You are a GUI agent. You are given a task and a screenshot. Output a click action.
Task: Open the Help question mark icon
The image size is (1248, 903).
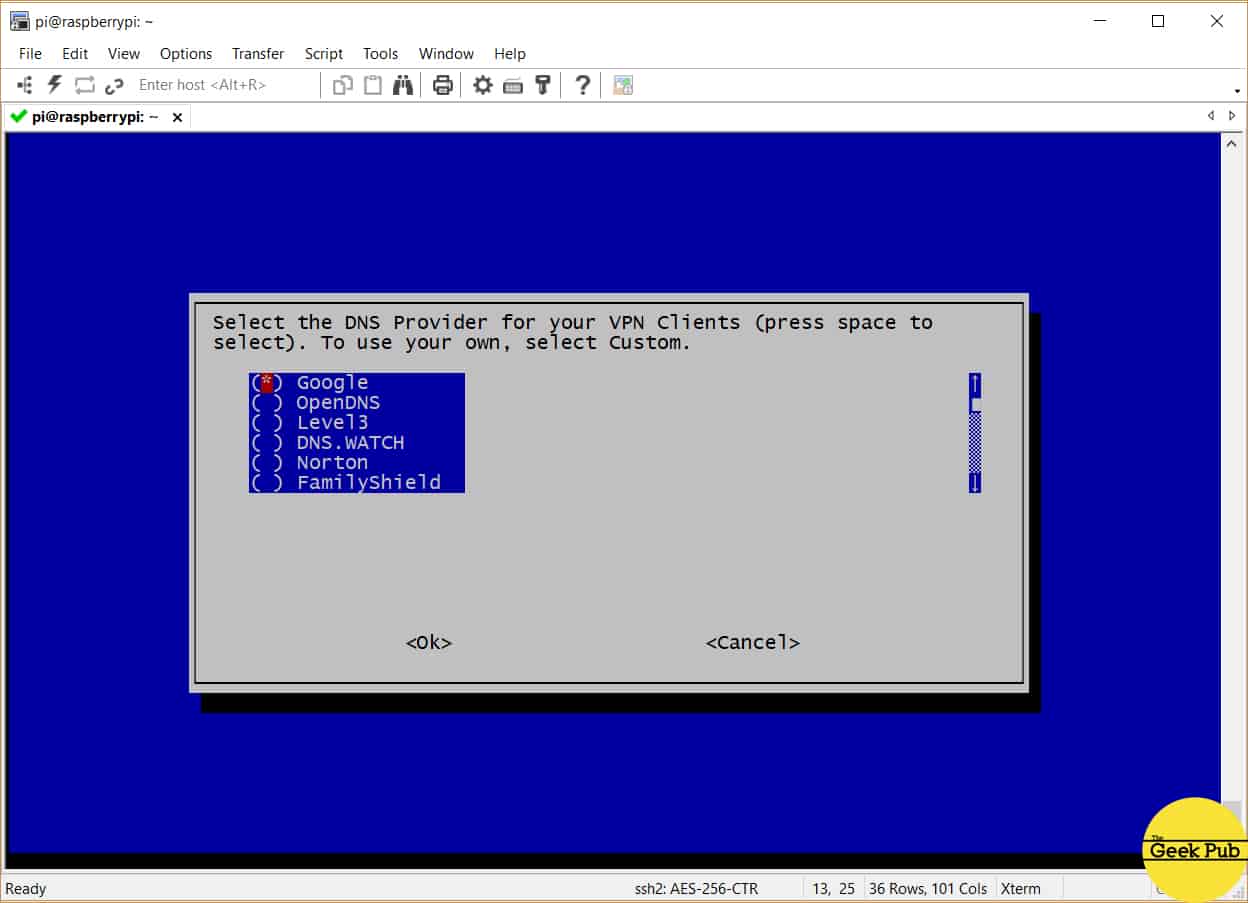point(583,85)
